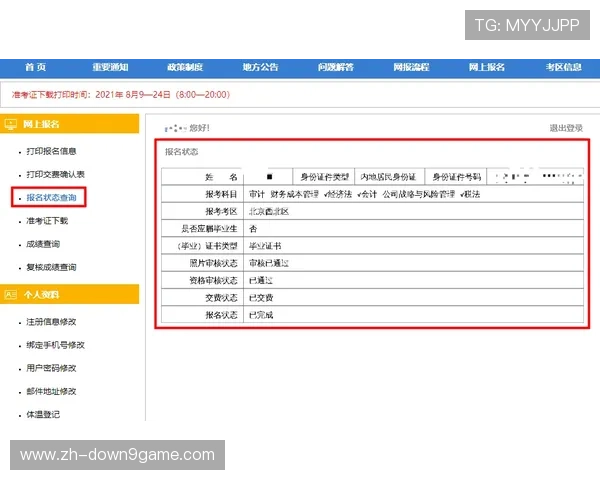The image size is (600, 480).
Task: Open 复核成绩查询 sidebar link
Action: [51, 267]
